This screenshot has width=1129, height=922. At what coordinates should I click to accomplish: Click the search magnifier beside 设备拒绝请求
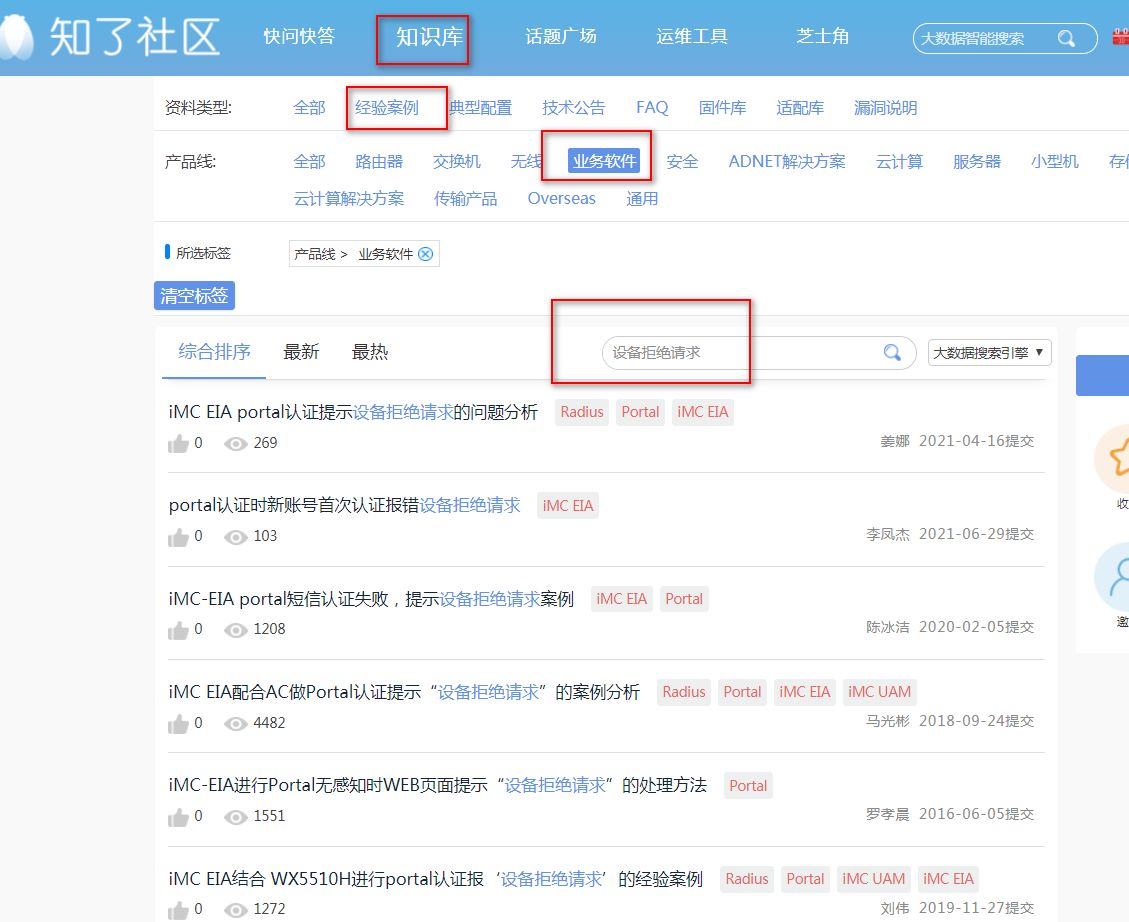coord(892,353)
